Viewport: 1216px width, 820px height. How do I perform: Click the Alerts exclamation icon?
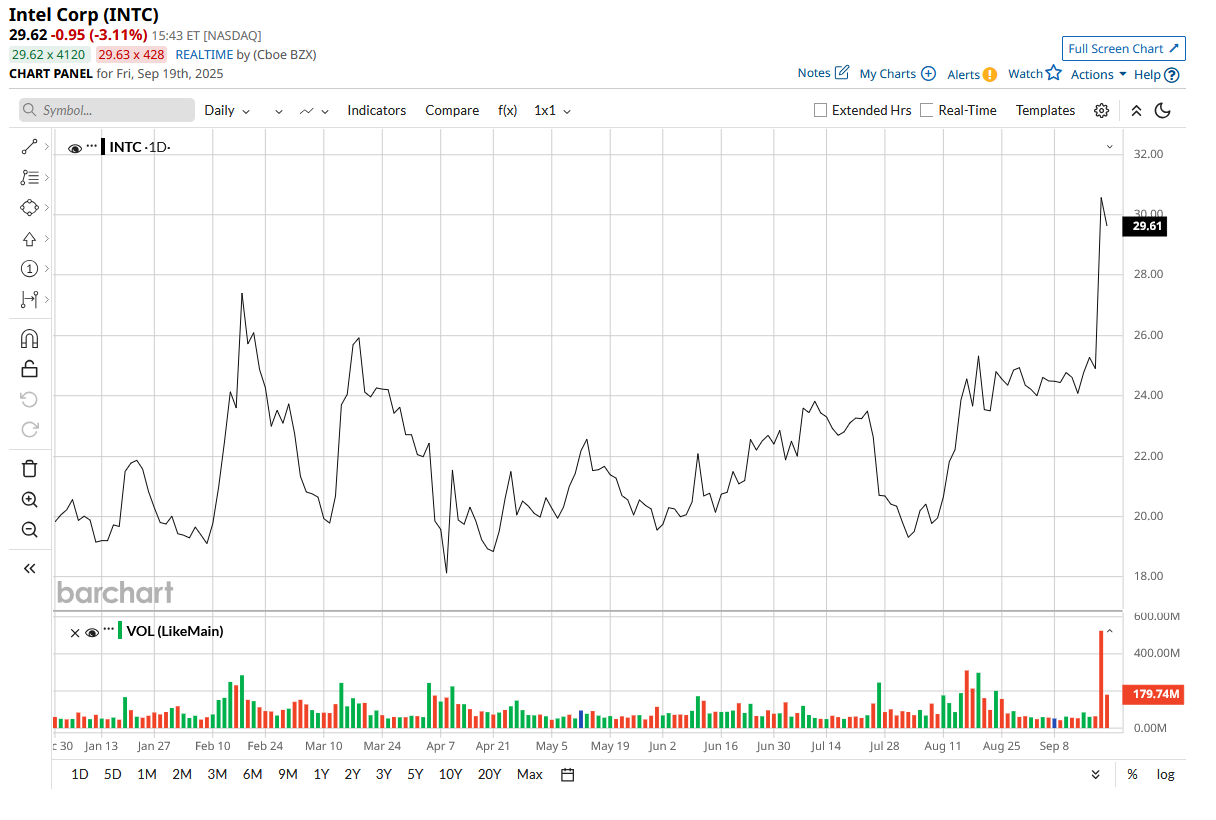(989, 74)
